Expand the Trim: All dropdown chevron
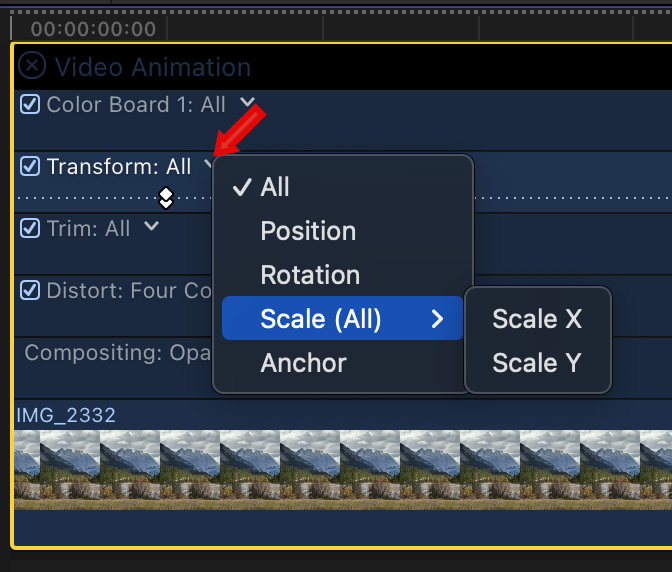 [151, 227]
